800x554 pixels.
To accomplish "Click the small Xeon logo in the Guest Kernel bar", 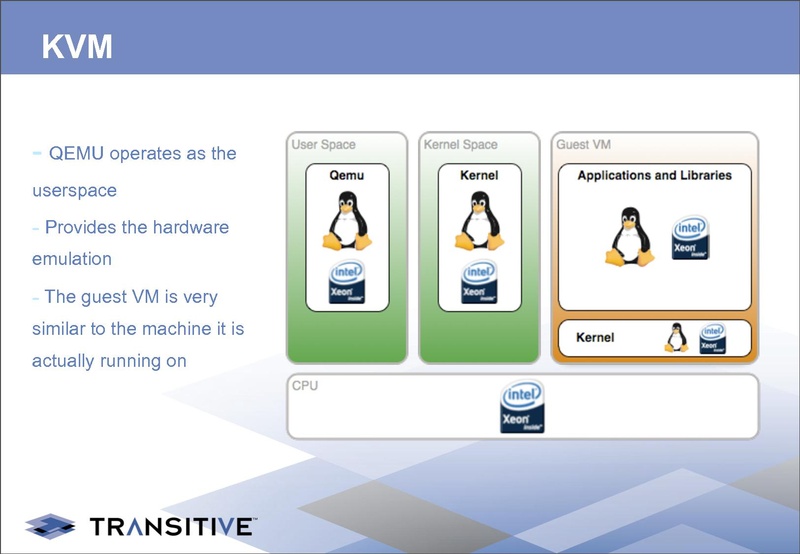I will tap(713, 339).
